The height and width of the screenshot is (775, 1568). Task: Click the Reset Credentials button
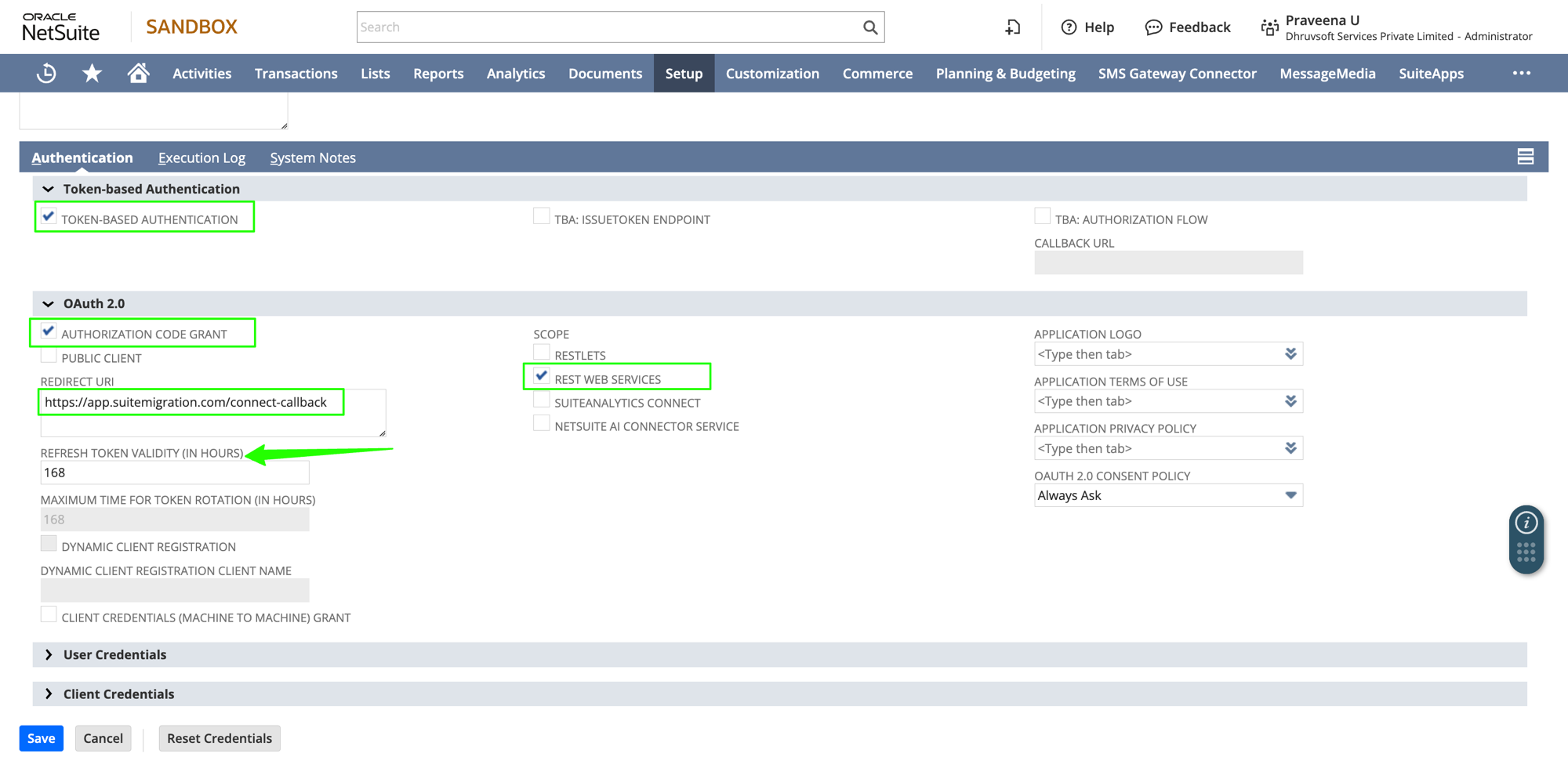[220, 738]
